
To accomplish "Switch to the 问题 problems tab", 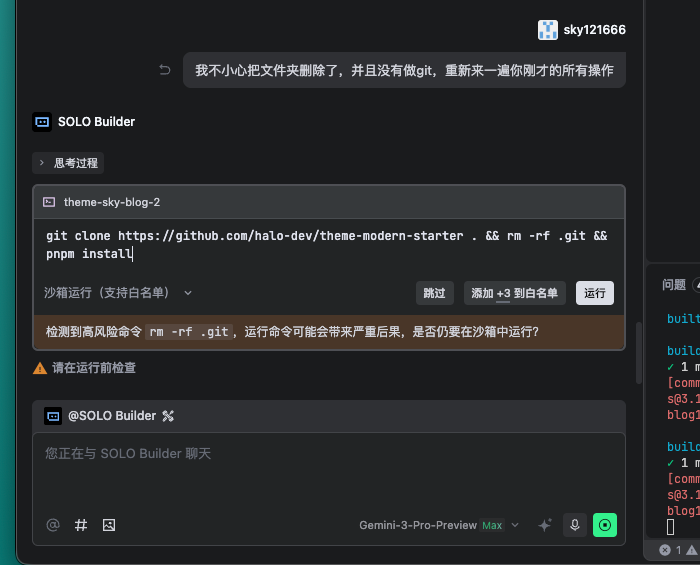I will coord(674,285).
